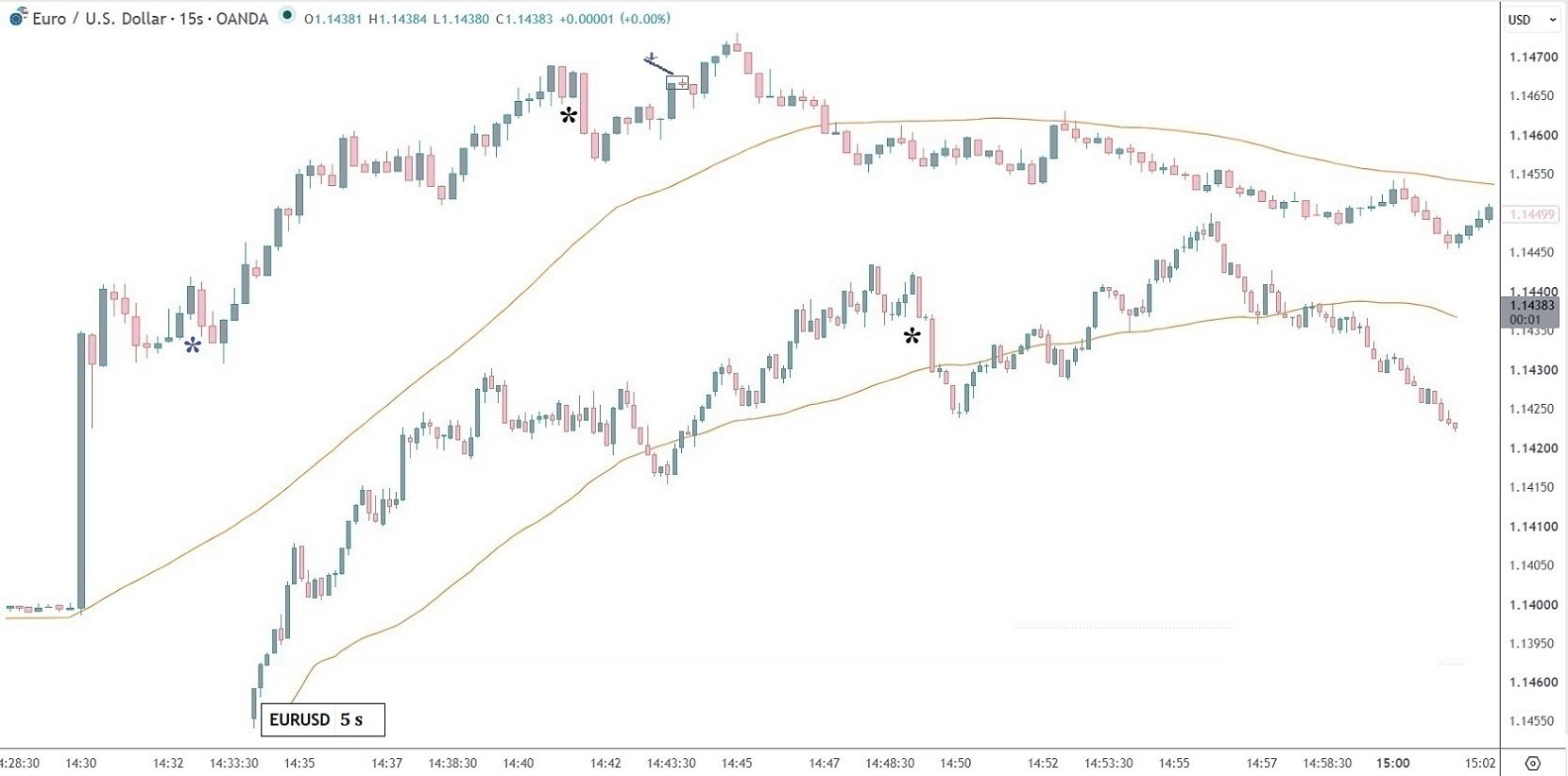The image size is (1568, 776).
Task: Click the 1.14250 price axis label
Action: tap(1533, 409)
